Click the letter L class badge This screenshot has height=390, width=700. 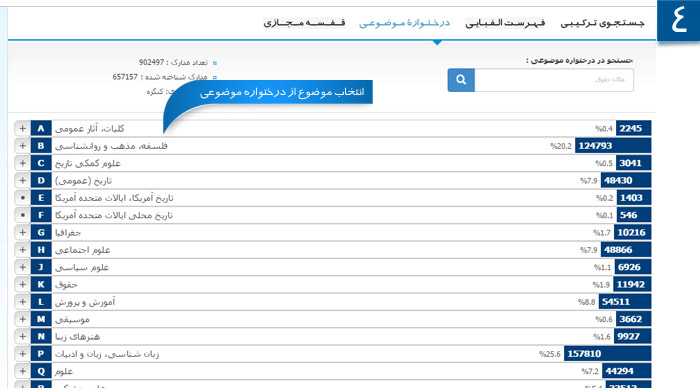click(41, 302)
